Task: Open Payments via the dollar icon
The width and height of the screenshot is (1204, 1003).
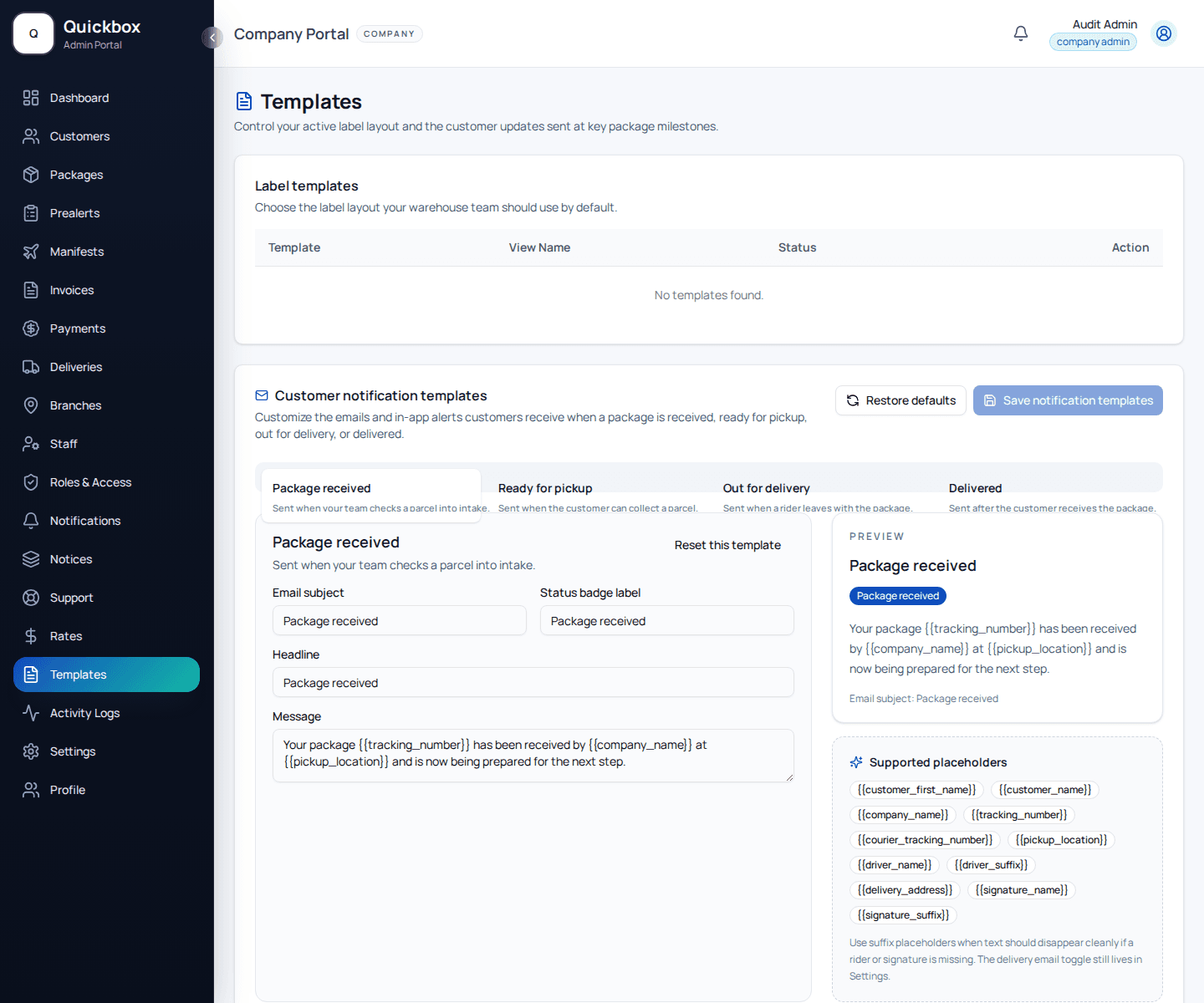Action: [31, 328]
